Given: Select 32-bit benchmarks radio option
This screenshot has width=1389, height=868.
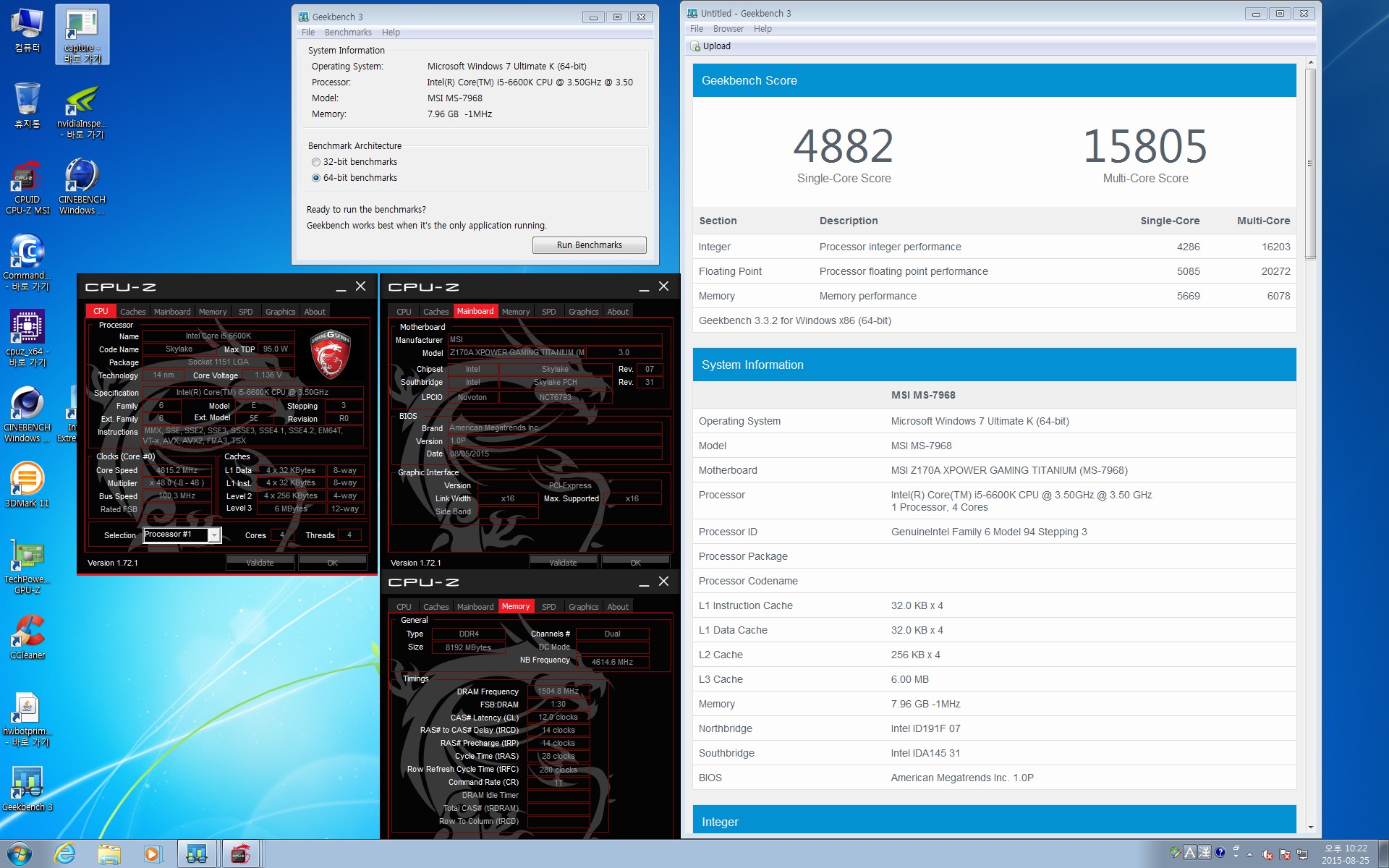Looking at the screenshot, I should tap(316, 162).
